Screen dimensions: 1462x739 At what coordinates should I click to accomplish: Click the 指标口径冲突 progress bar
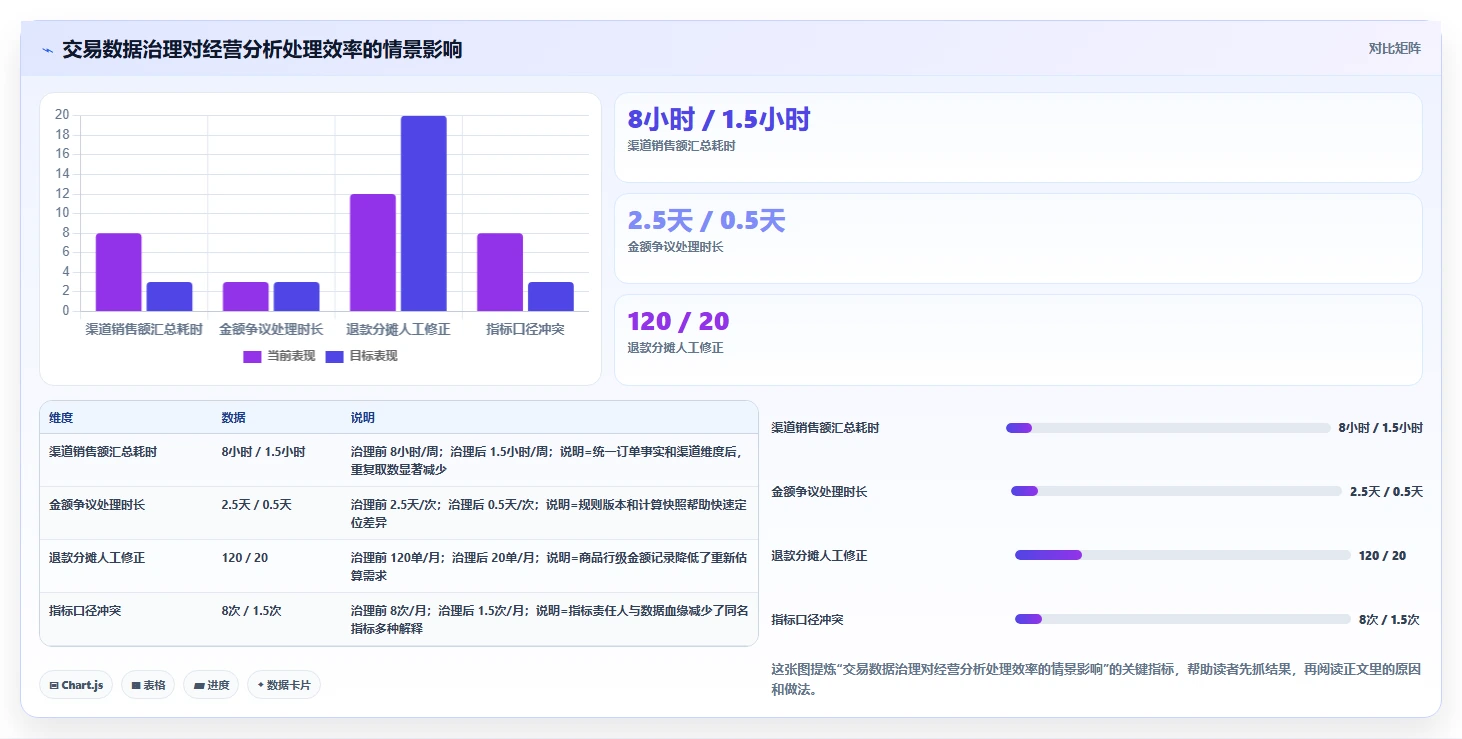(x=1183, y=619)
